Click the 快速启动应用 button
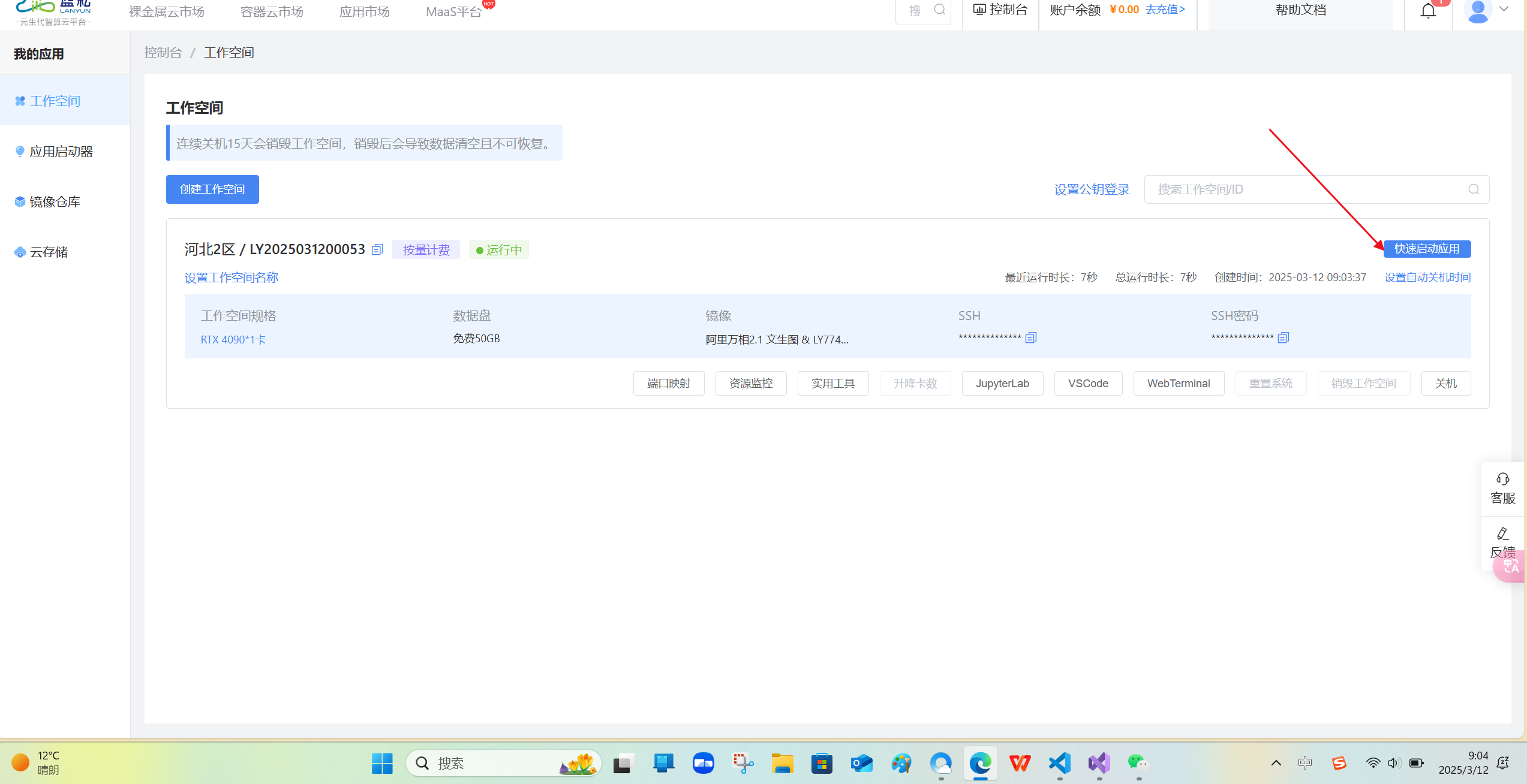1527x784 pixels. pyautogui.click(x=1427, y=249)
